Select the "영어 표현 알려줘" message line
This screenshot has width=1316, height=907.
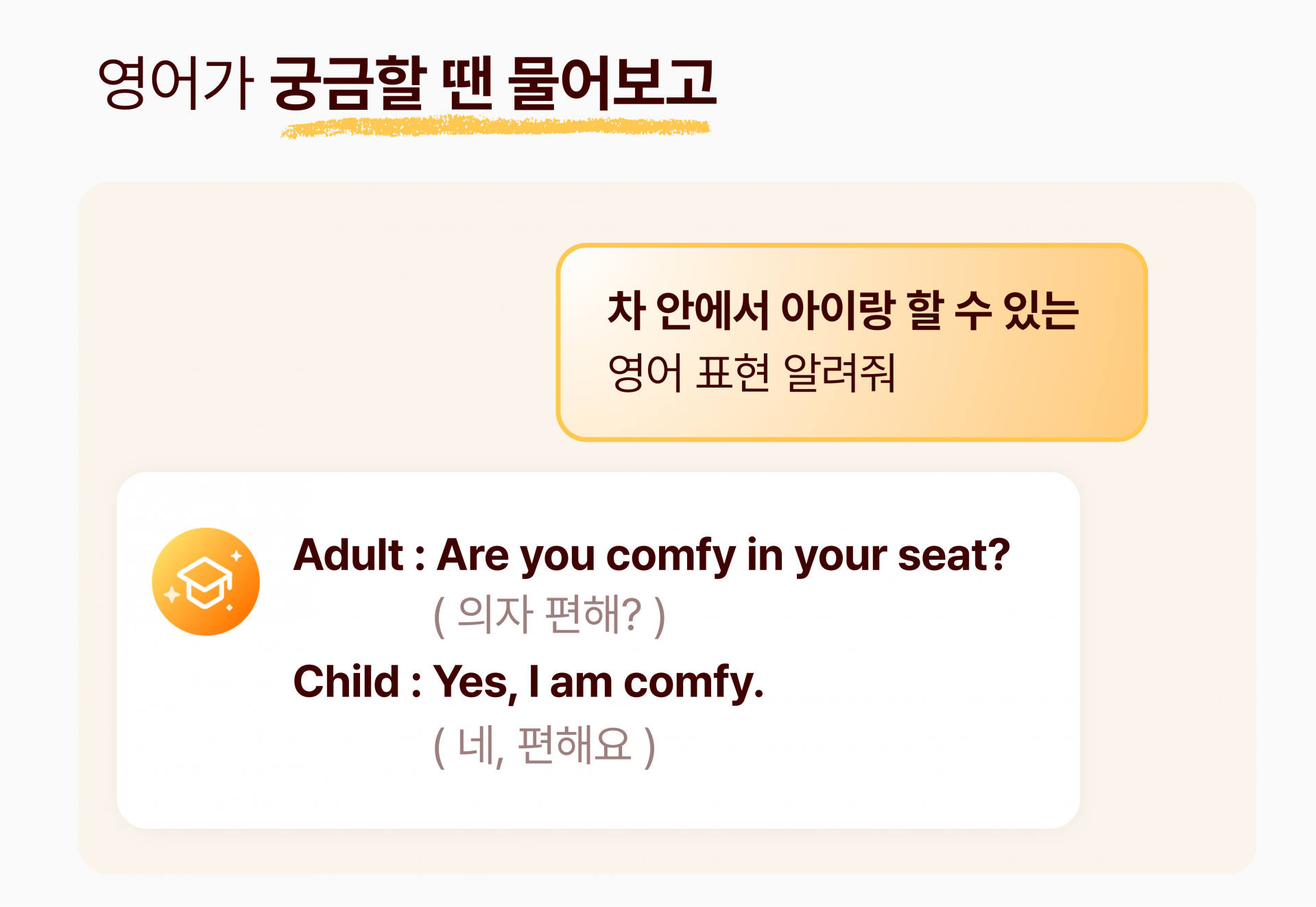751,373
